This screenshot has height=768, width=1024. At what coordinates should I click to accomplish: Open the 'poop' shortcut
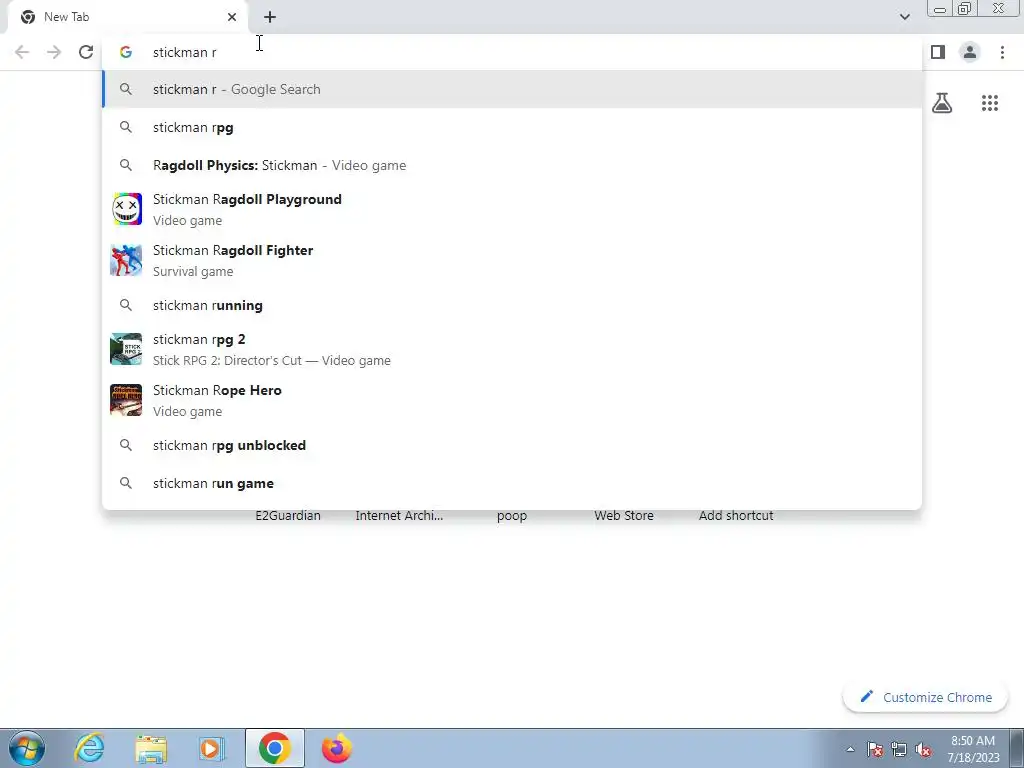point(511,516)
